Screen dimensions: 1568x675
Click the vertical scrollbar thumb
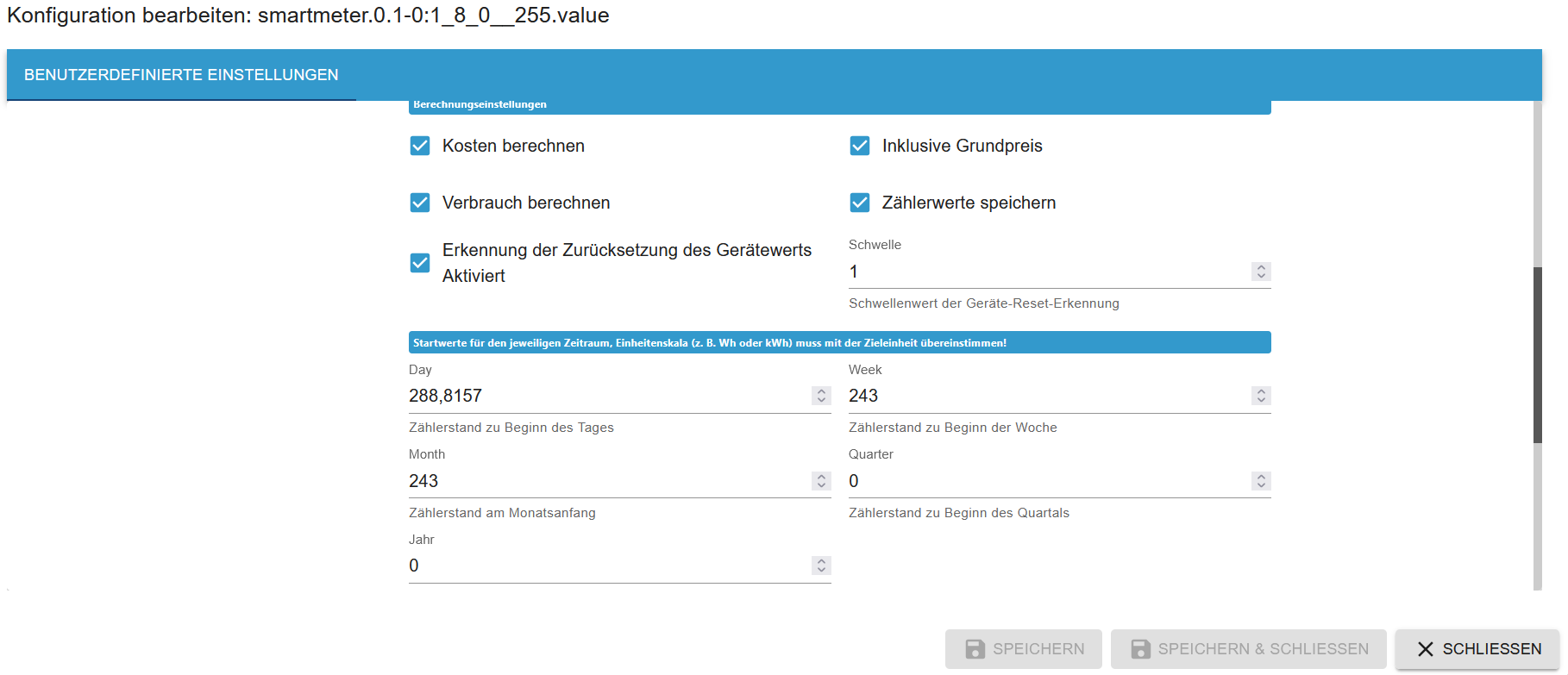click(1537, 353)
